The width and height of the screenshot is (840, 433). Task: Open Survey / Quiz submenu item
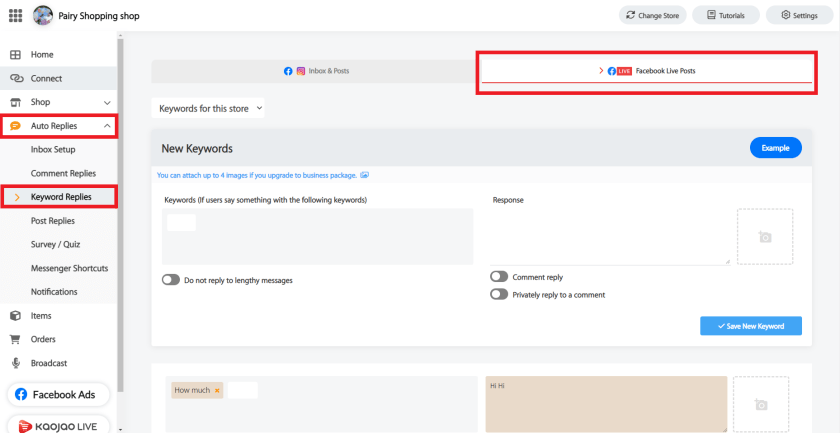[55, 244]
